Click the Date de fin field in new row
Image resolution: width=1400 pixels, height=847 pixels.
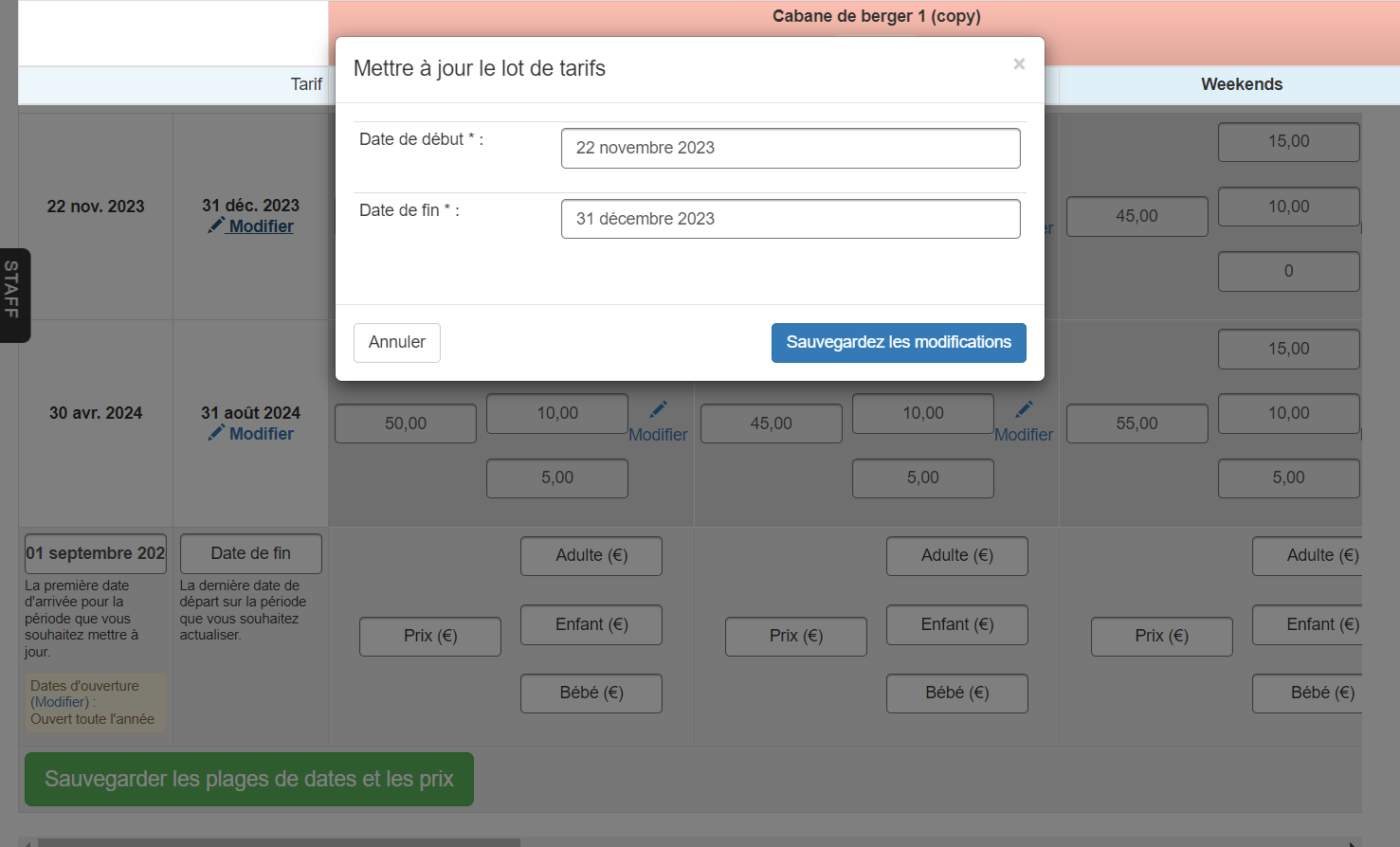click(251, 553)
